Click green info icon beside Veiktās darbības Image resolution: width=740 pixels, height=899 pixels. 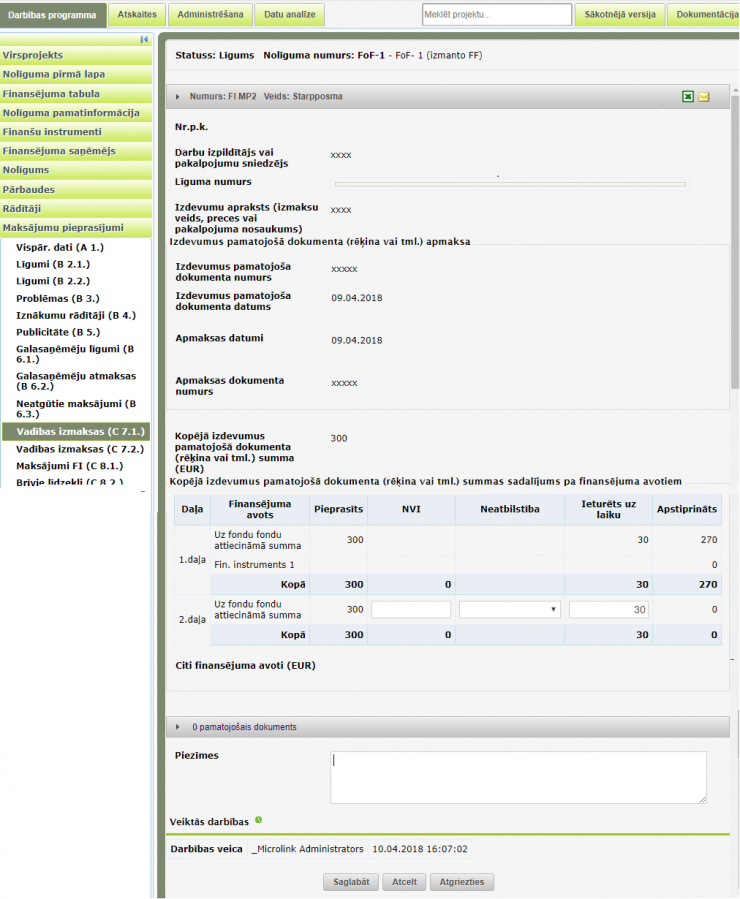(x=258, y=820)
